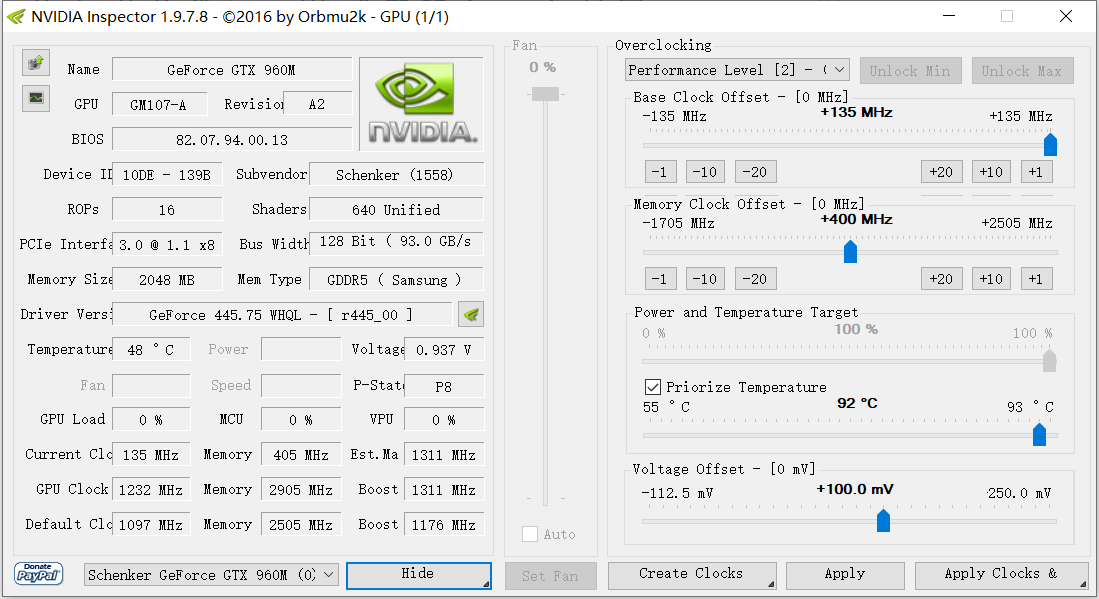Image resolution: width=1099 pixels, height=599 pixels.
Task: Click Memory Clock Offset -20 button
Action: pos(756,279)
